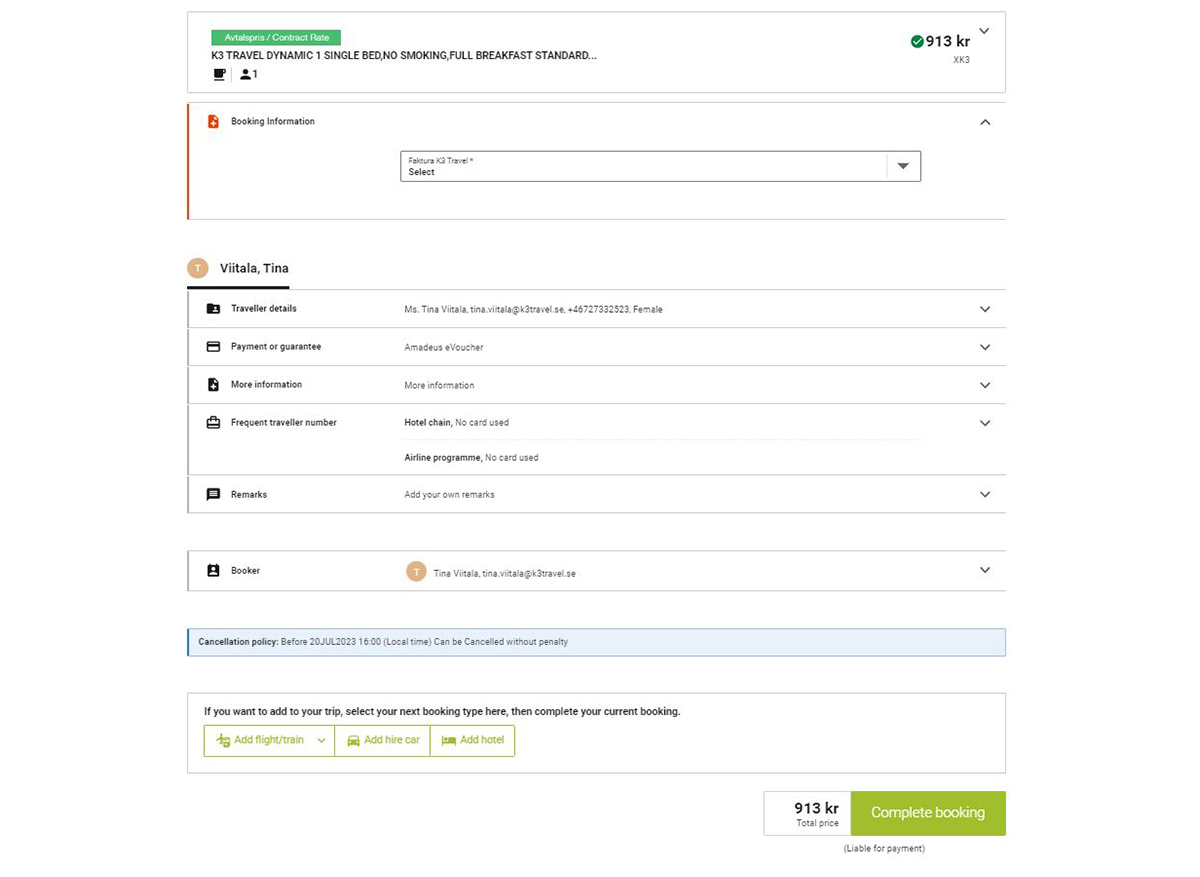Open the Faktura K3 Travel select dropdown
The image size is (1200, 877).
660,166
